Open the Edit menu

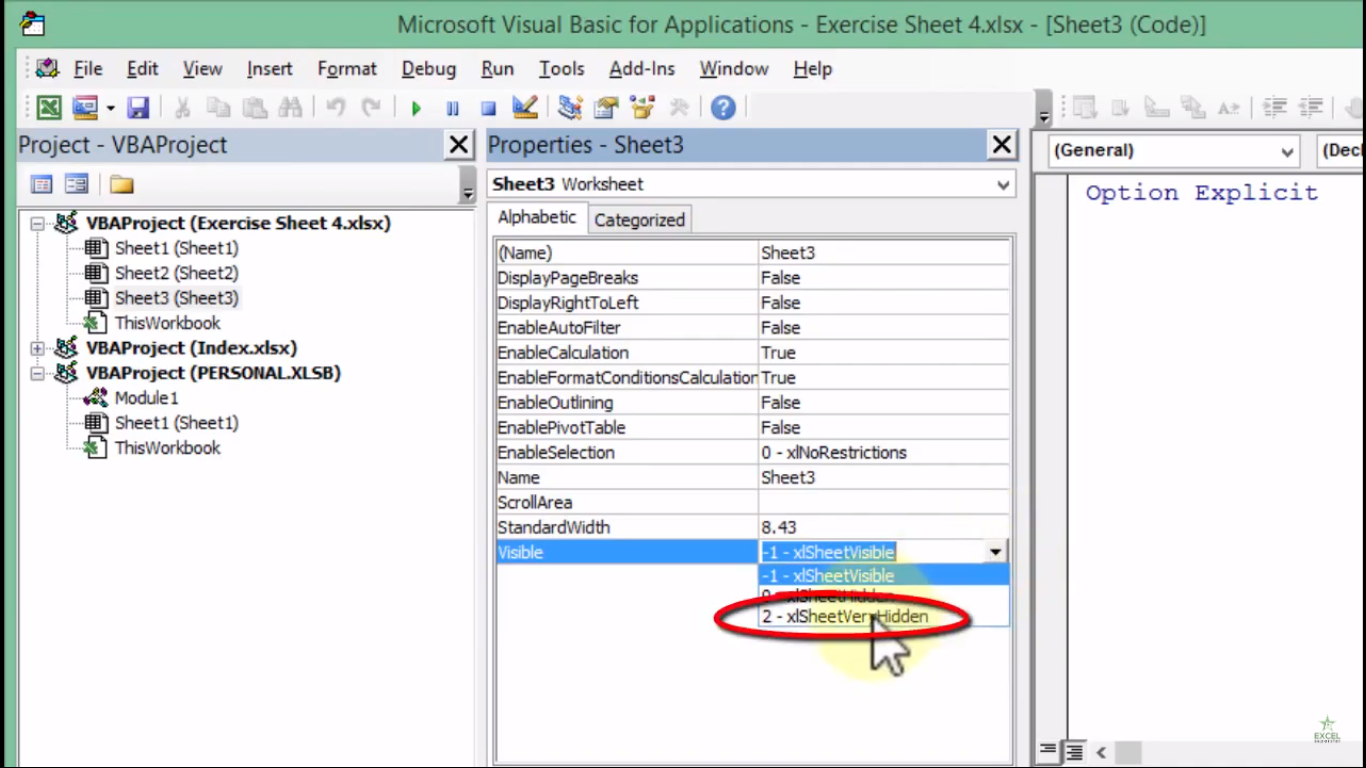pos(142,69)
